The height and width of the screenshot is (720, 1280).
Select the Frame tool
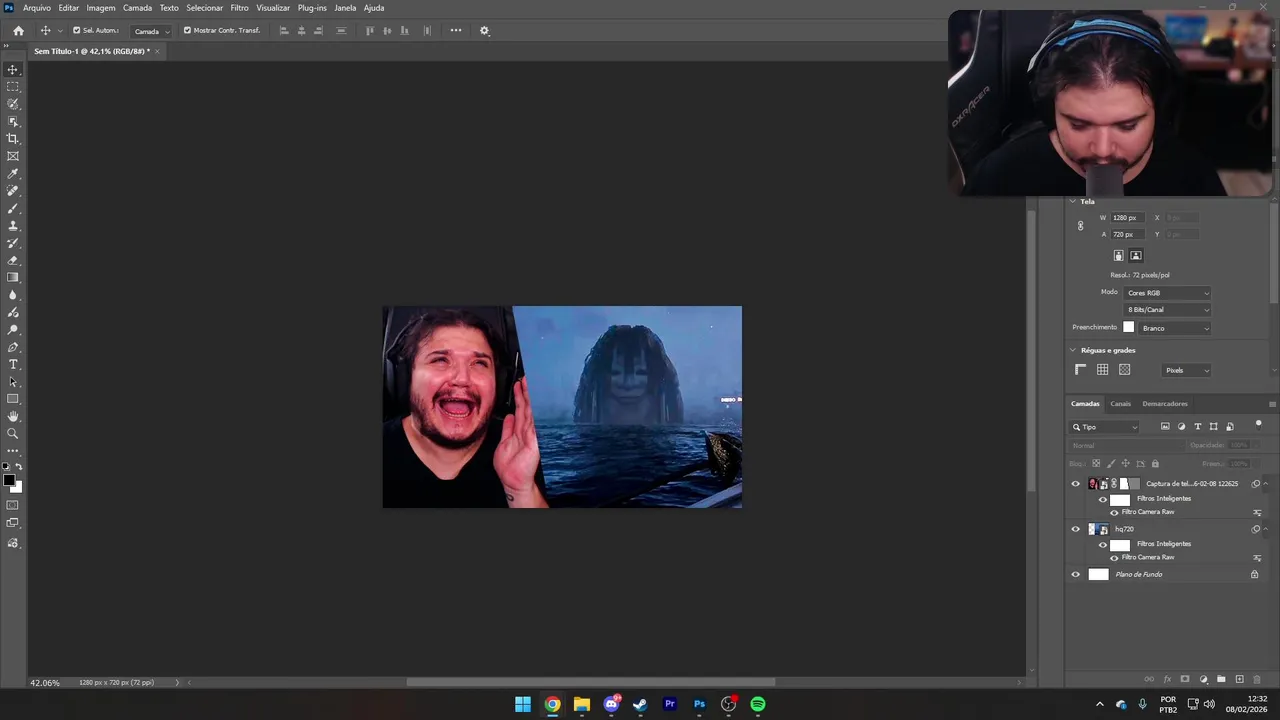coord(13,156)
